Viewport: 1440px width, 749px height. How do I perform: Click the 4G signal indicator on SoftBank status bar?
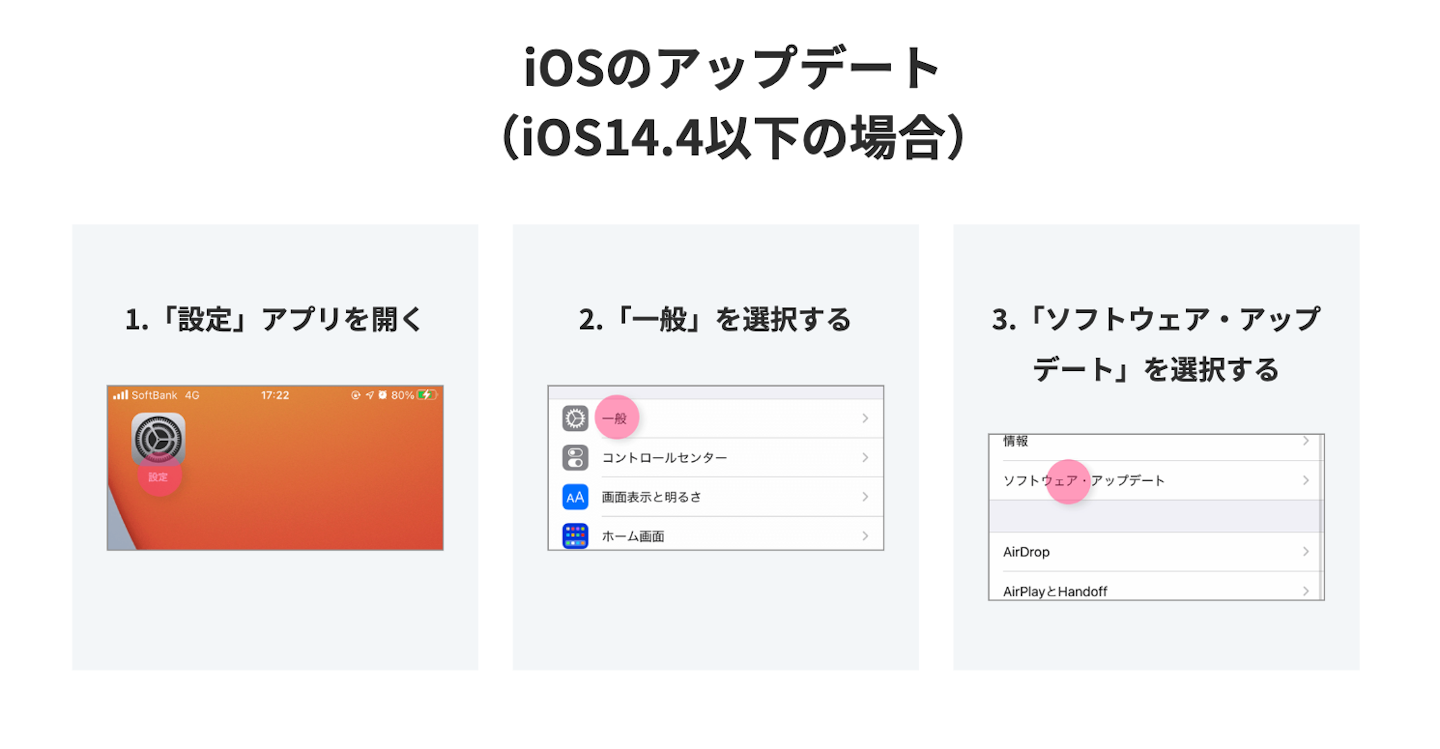click(192, 394)
